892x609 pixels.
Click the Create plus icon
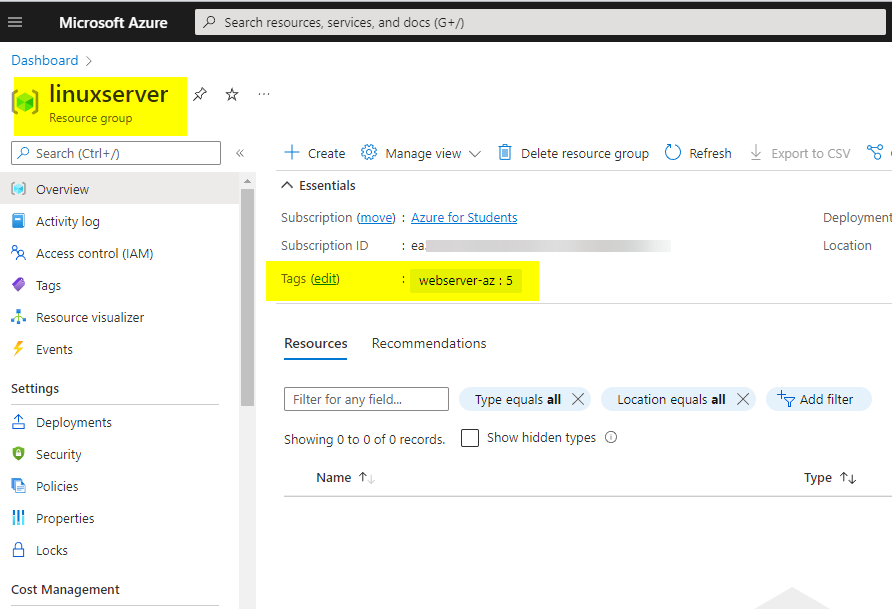click(292, 152)
